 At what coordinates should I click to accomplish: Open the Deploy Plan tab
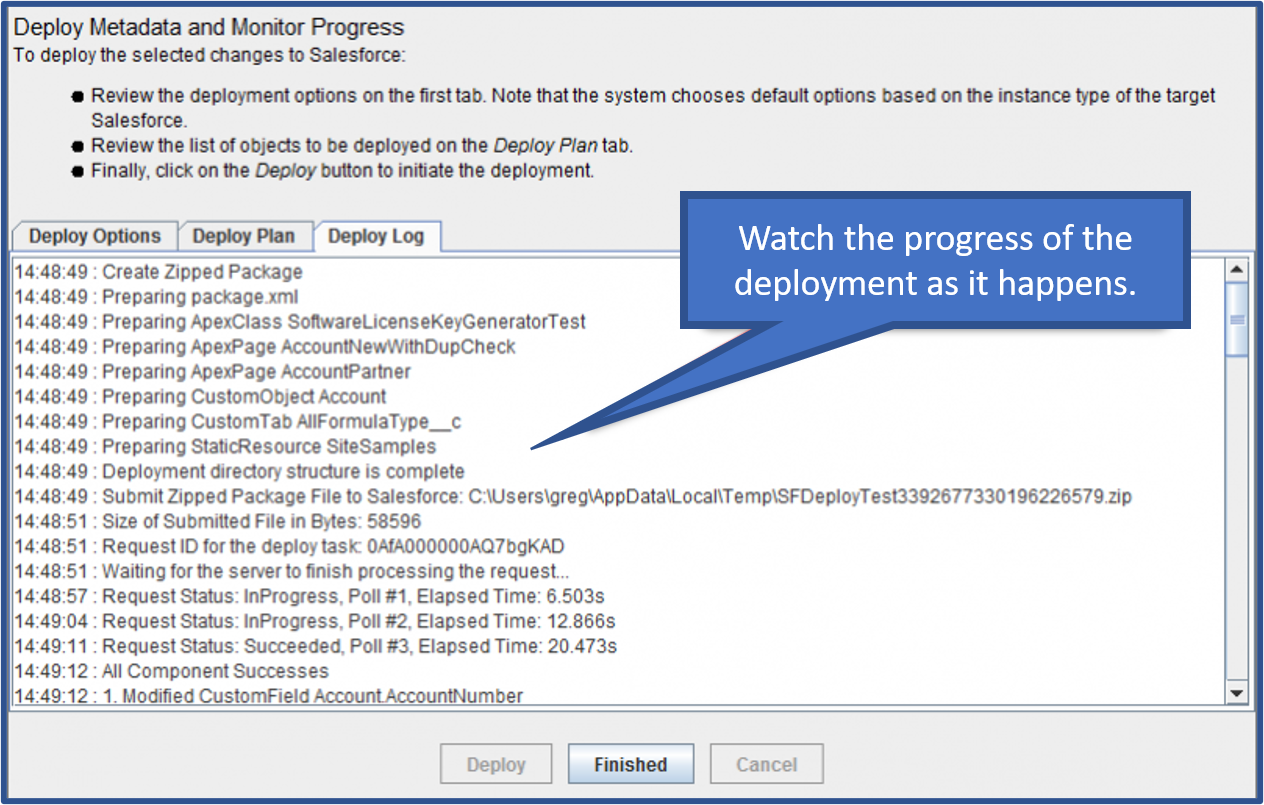point(245,236)
